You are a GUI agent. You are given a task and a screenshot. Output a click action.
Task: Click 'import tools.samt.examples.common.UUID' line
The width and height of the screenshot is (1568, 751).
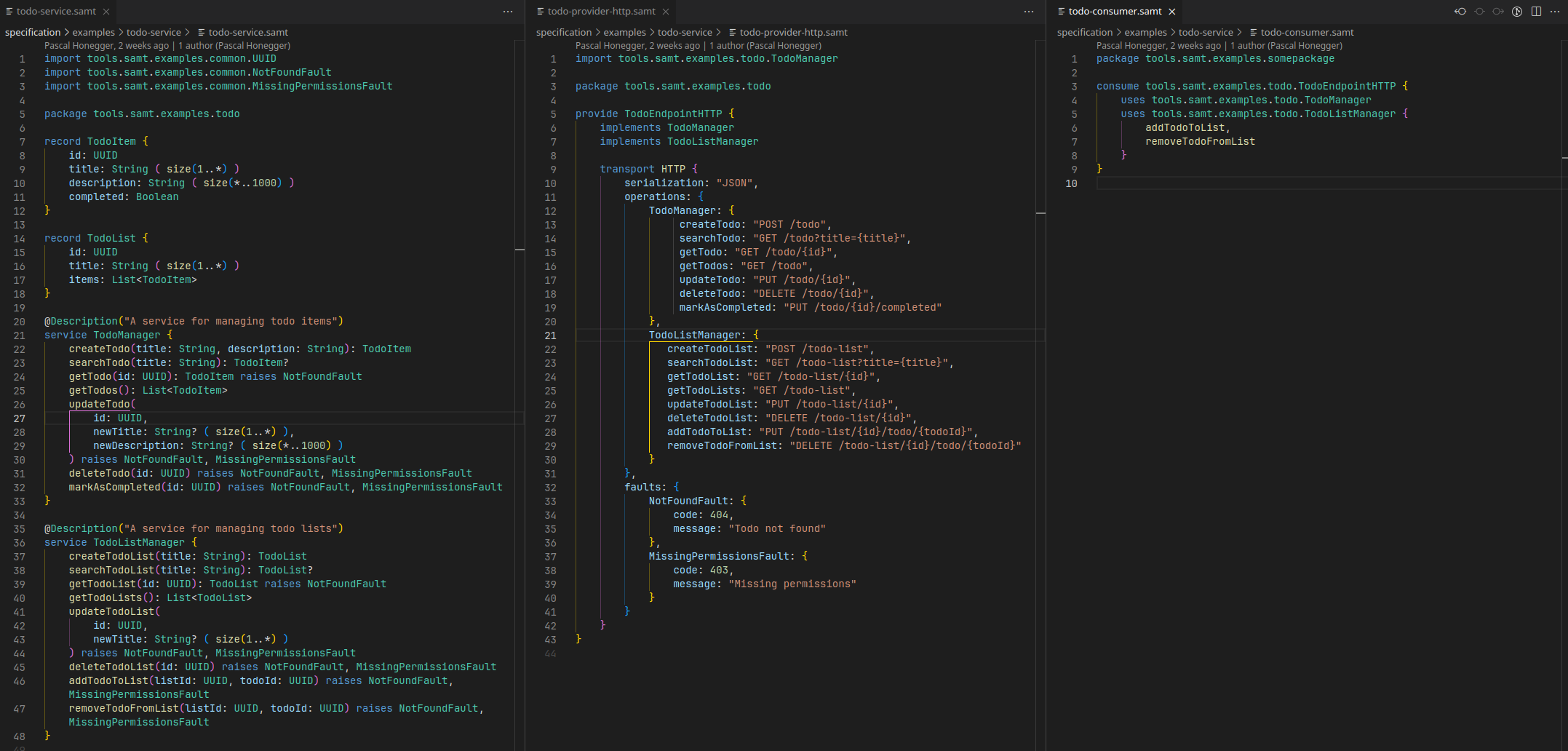pyautogui.click(x=160, y=59)
